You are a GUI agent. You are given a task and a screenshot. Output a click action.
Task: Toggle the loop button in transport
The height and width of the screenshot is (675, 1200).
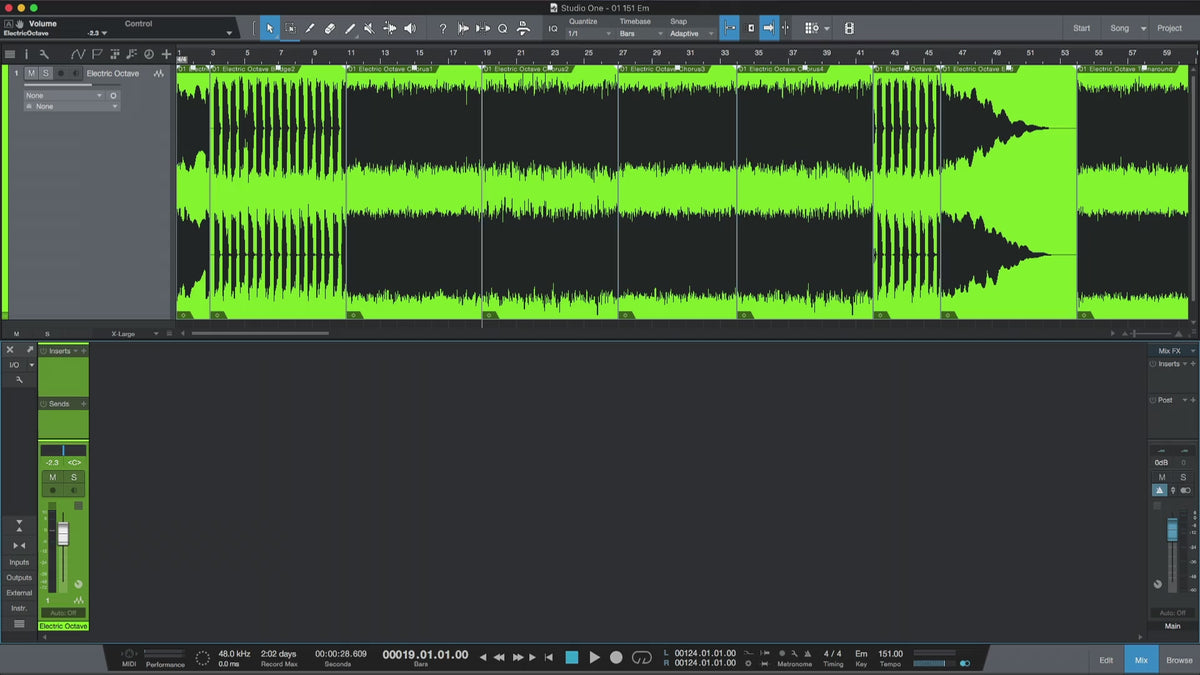642,657
